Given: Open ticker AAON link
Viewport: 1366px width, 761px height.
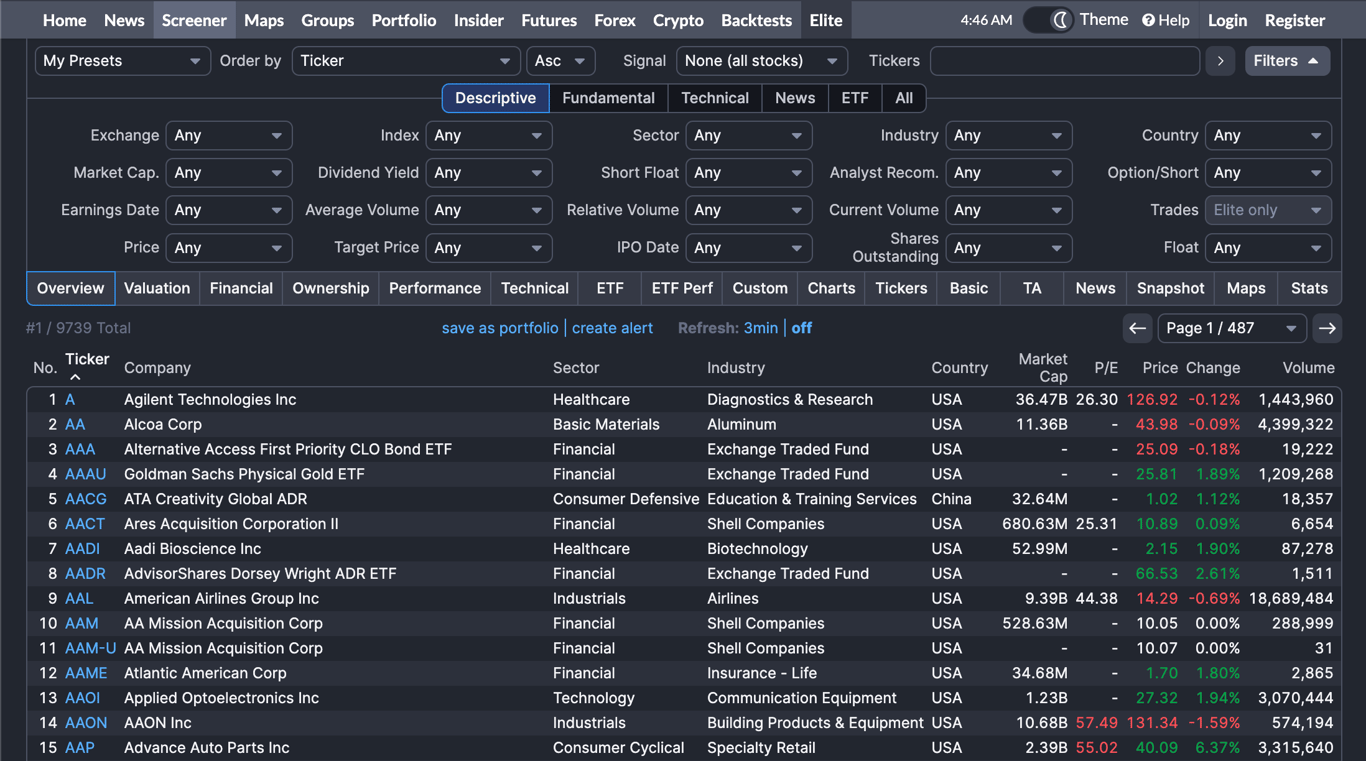Looking at the screenshot, I should pos(86,723).
